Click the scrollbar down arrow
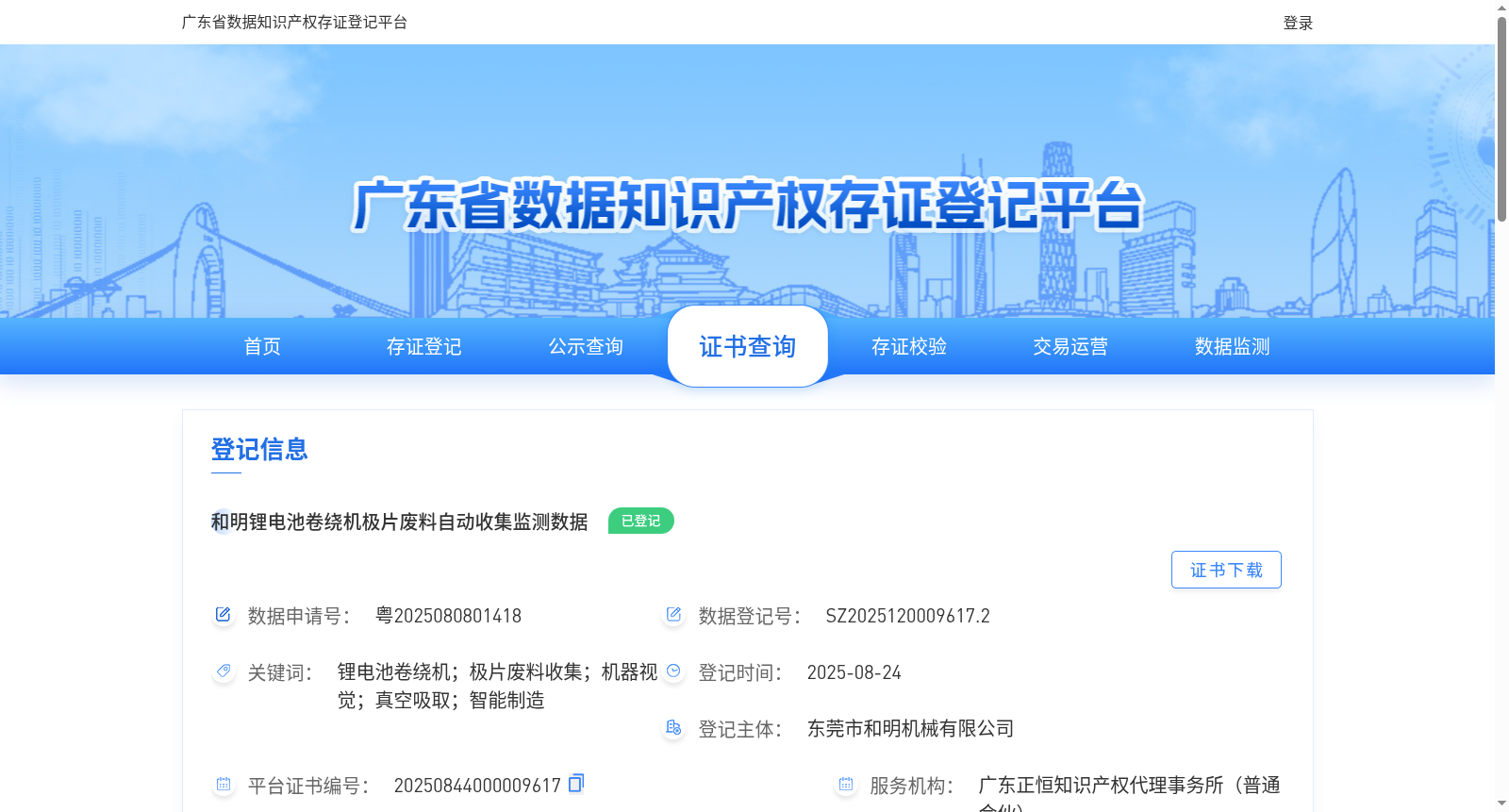This screenshot has width=1509, height=812. (1501, 804)
